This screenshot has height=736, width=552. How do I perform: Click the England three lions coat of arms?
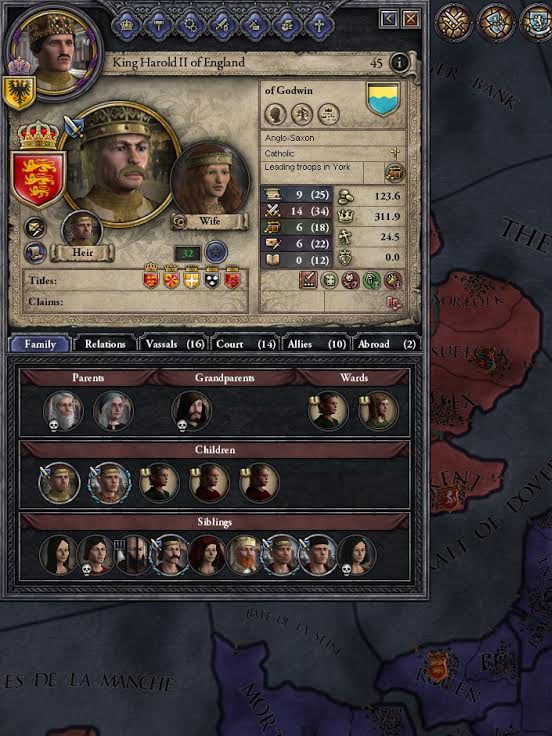(38, 179)
